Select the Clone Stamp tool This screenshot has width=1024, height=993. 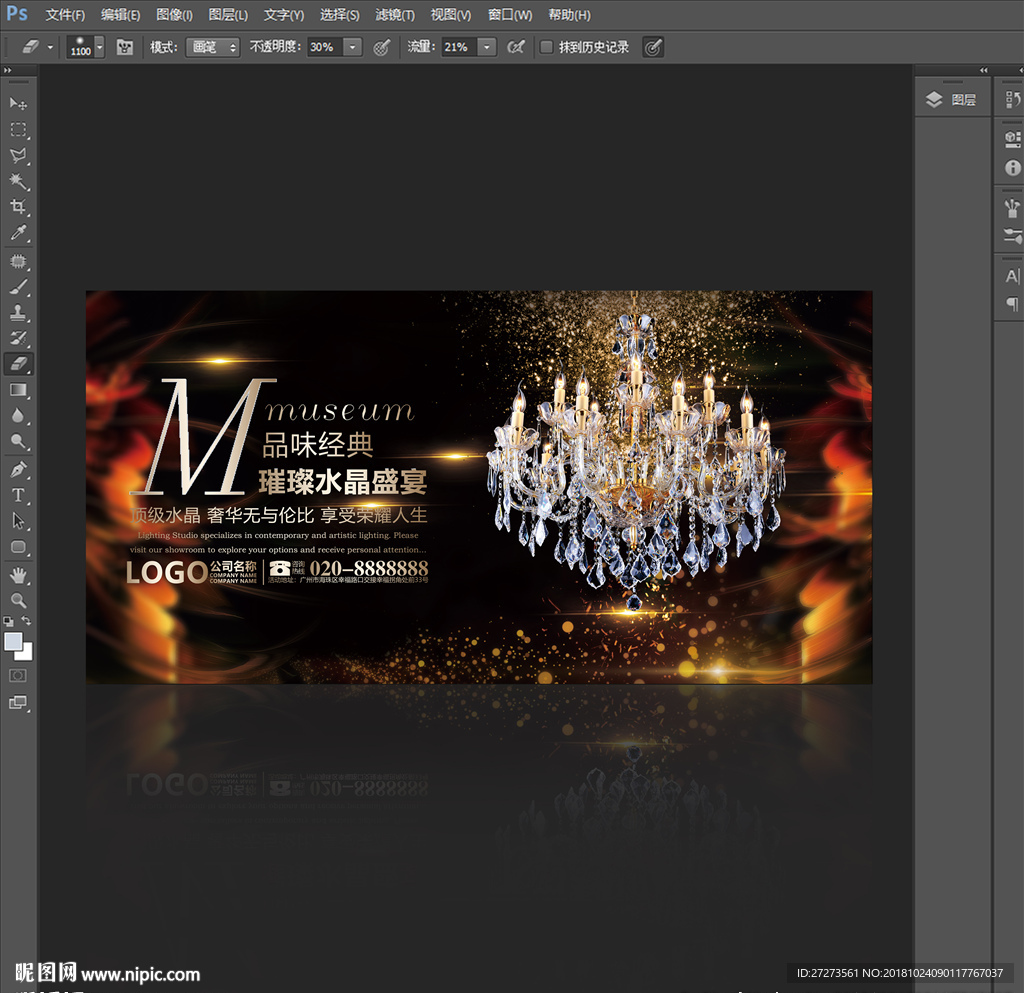click(x=18, y=312)
